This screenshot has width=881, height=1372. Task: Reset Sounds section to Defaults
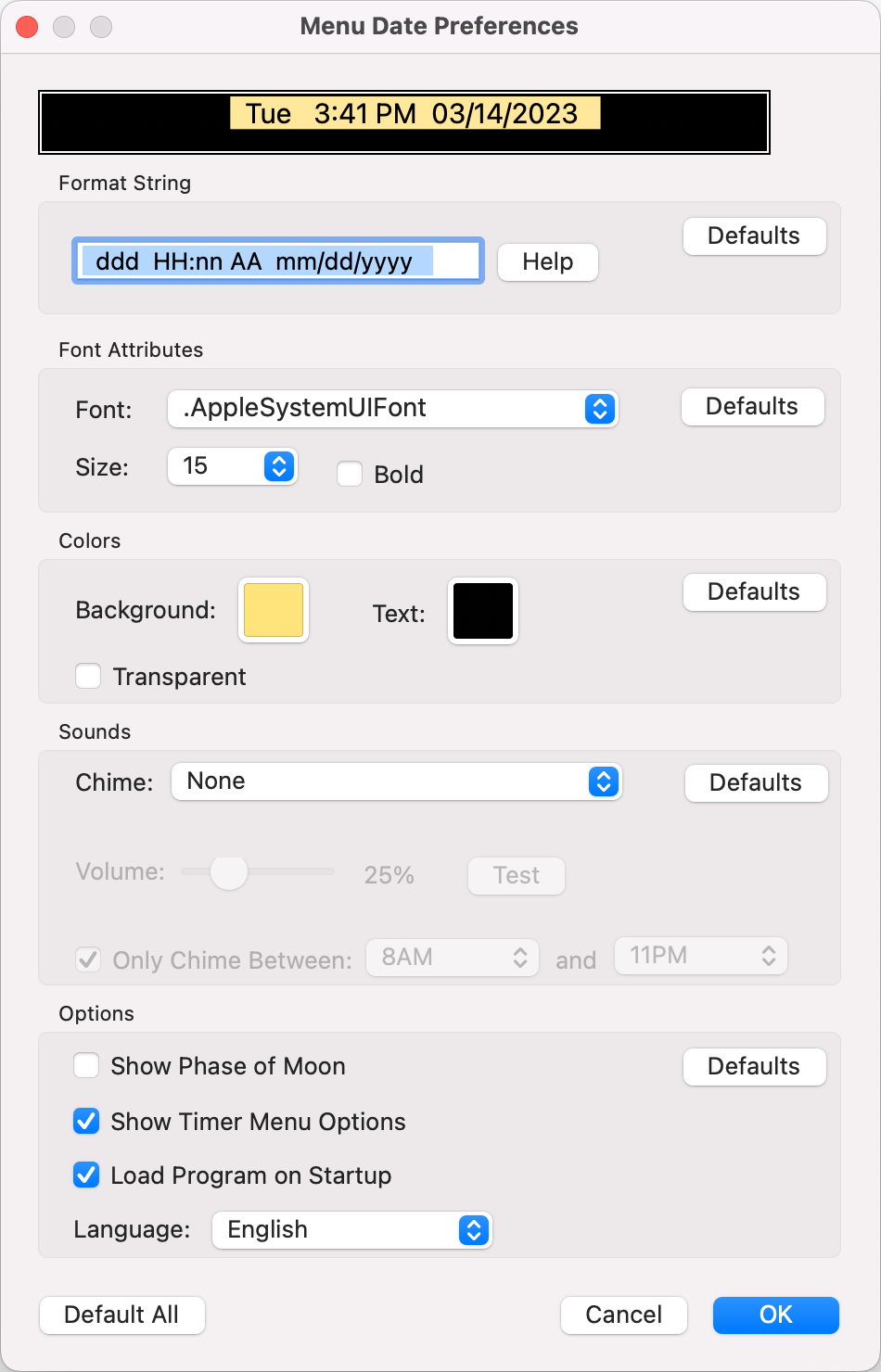pos(756,783)
